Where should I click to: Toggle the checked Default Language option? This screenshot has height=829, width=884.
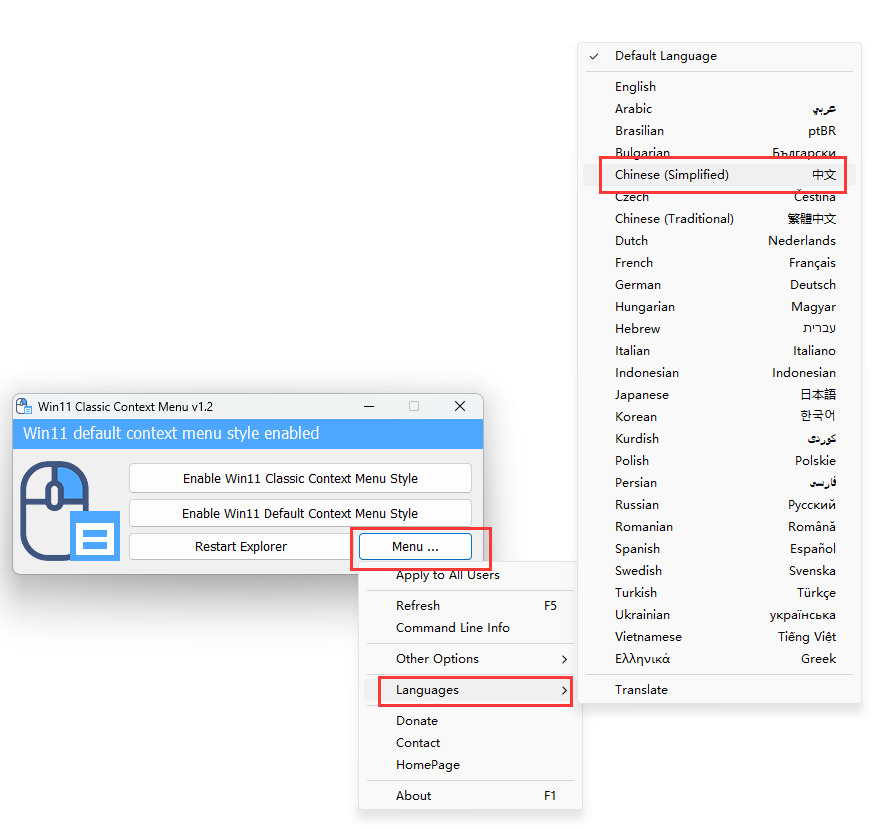point(719,56)
